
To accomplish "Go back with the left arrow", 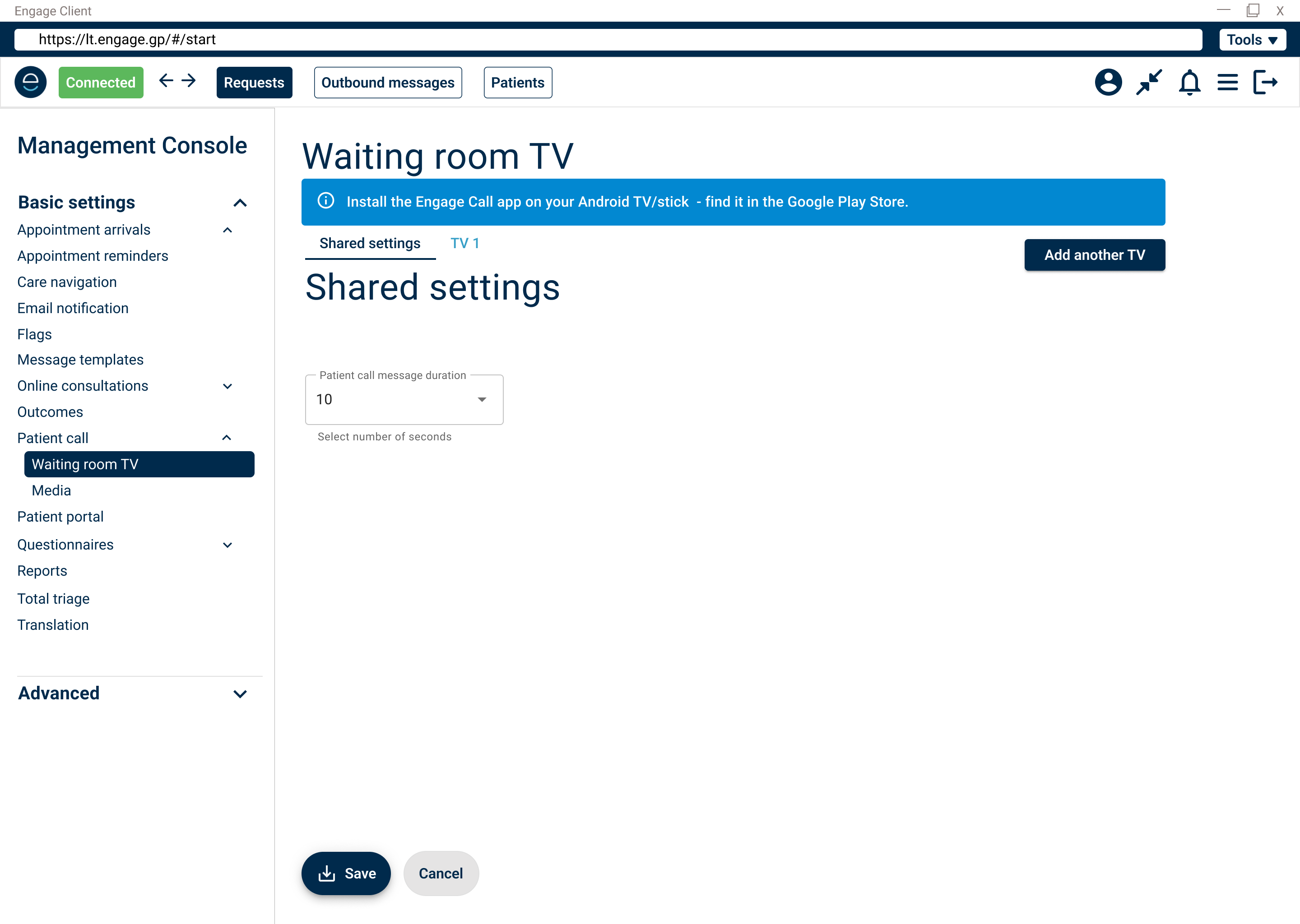I will (166, 81).
